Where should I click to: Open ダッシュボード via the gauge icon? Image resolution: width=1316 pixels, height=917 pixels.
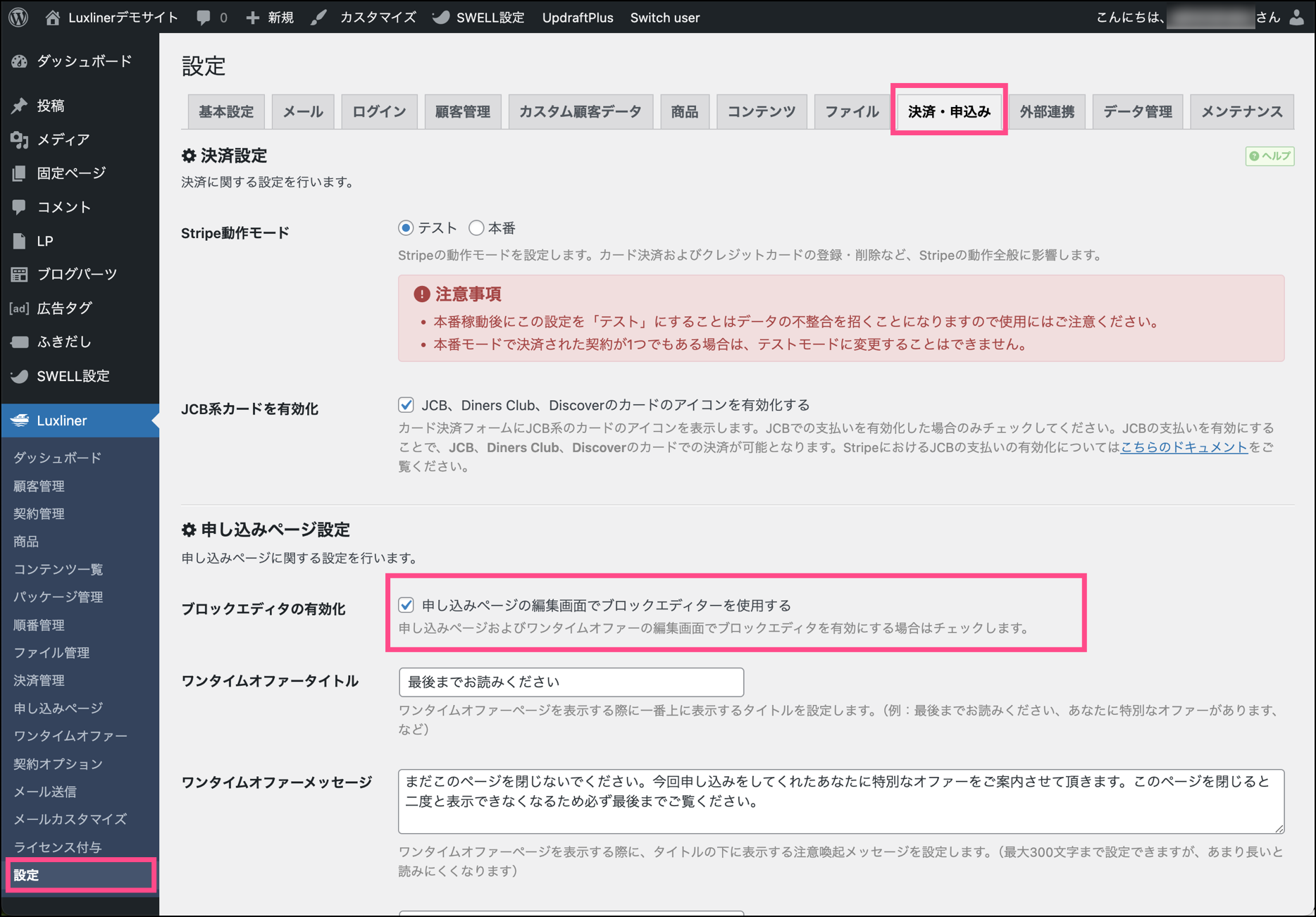(x=19, y=61)
